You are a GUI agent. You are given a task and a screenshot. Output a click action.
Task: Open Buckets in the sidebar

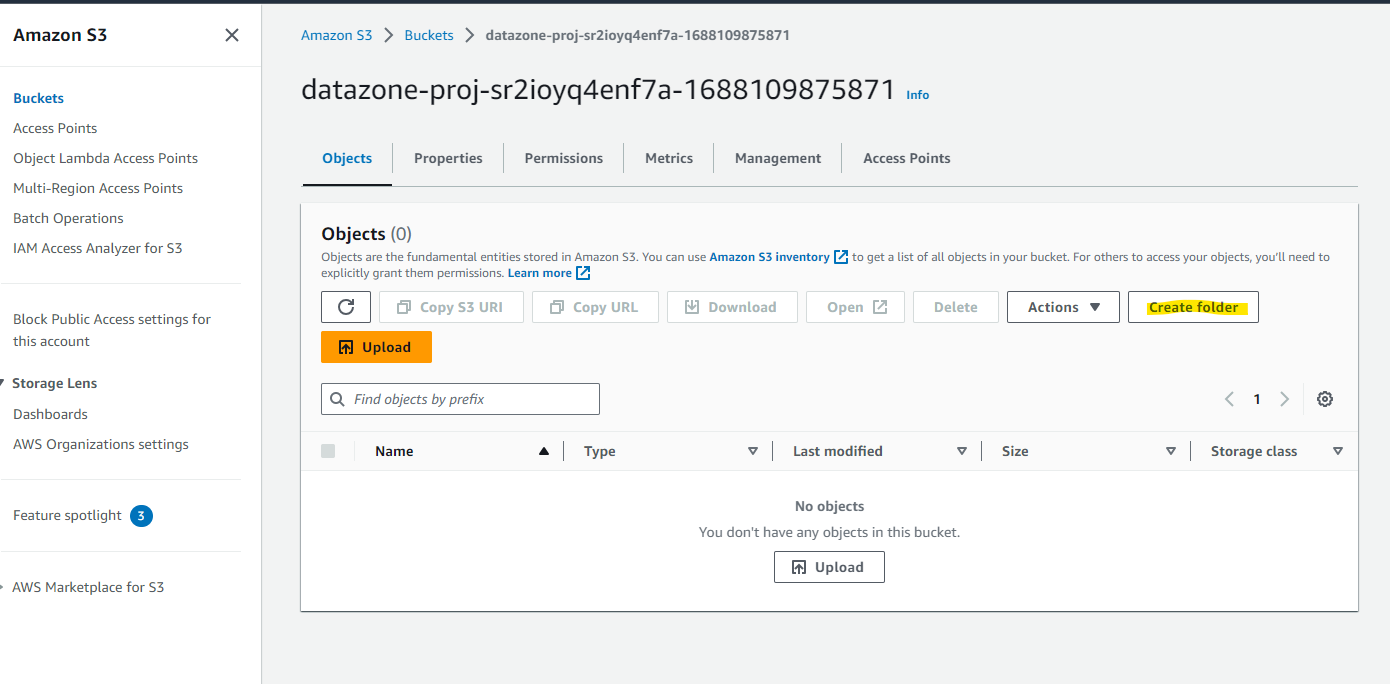38,98
